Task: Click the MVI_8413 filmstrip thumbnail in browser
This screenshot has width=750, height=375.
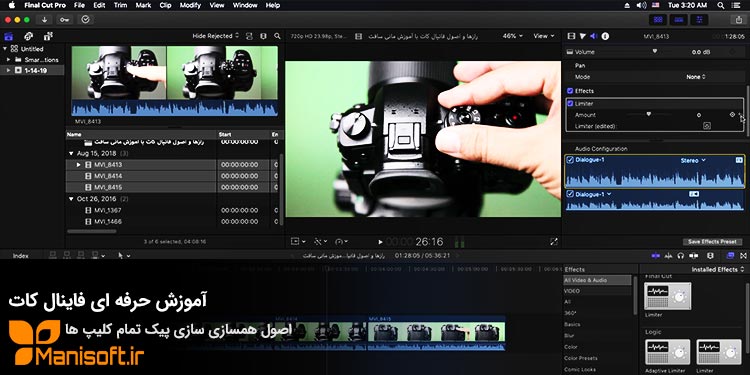Action: (174, 80)
